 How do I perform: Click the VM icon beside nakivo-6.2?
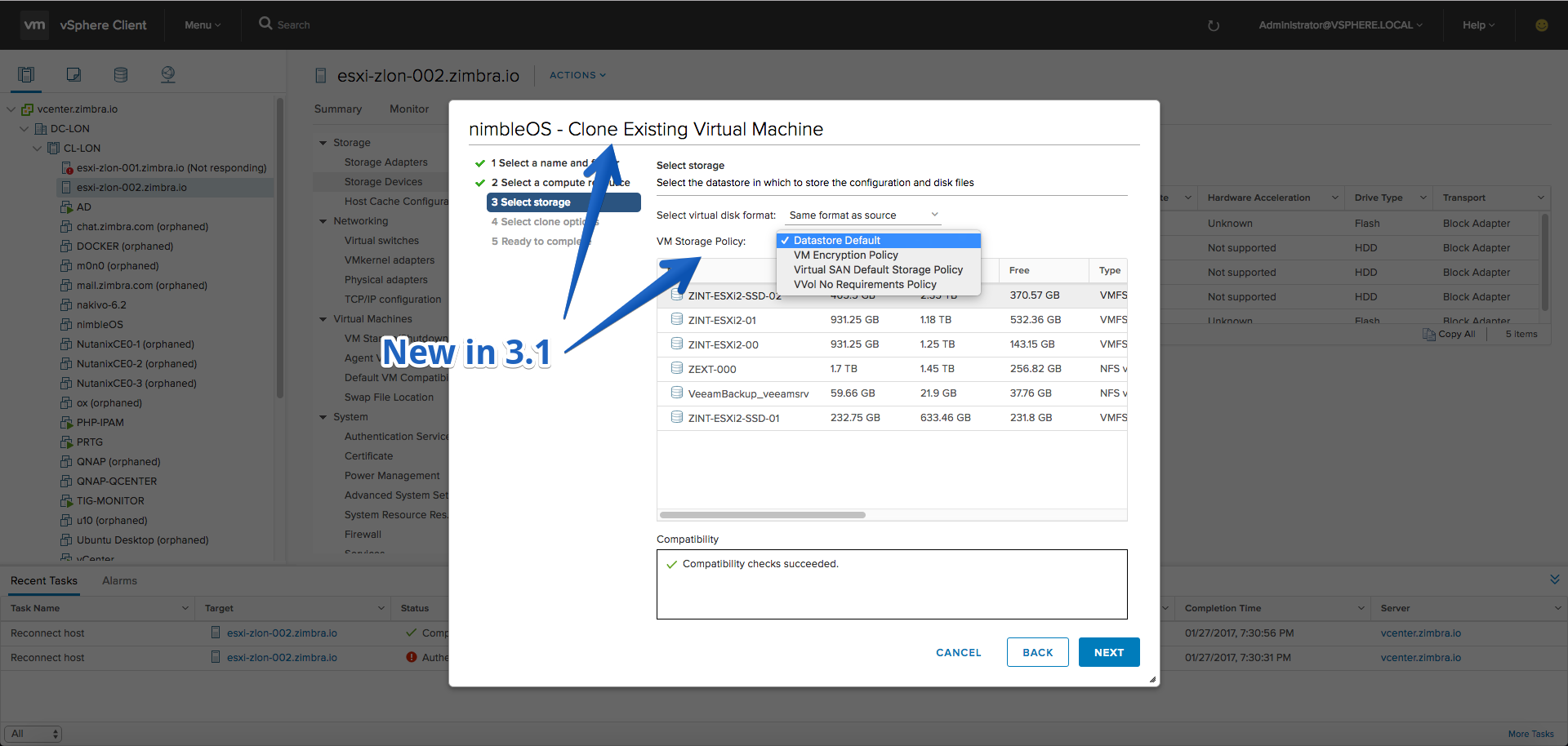(66, 304)
